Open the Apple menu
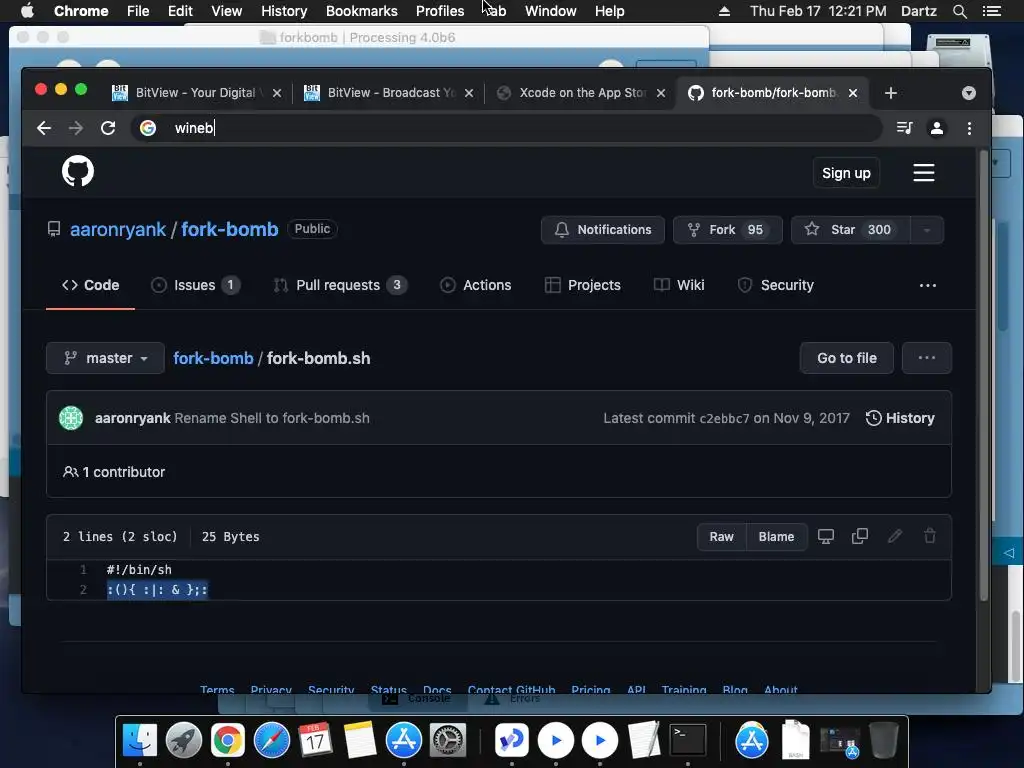Screen dimensions: 1024x768 pyautogui.click(x=27, y=11)
